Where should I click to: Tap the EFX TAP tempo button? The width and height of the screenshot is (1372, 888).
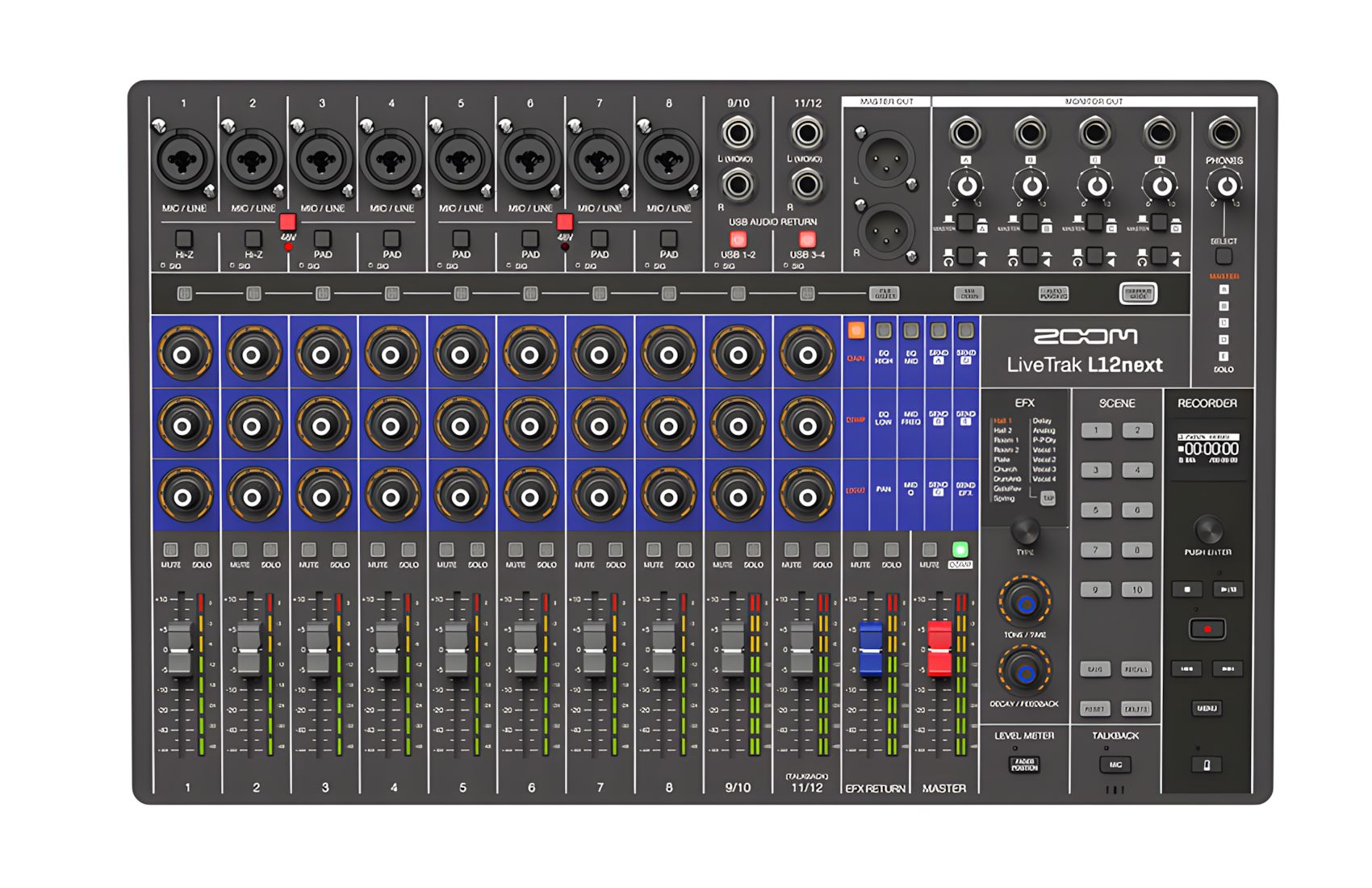point(1048,498)
